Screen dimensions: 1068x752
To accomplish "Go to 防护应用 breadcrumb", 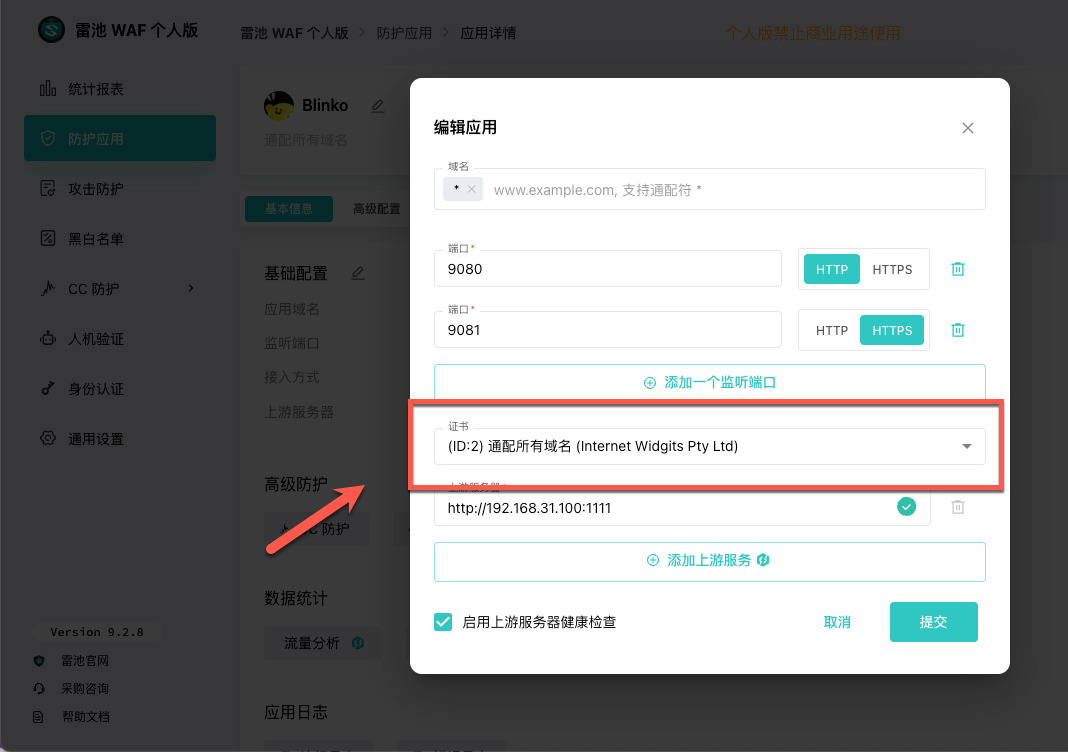I will pyautogui.click(x=404, y=33).
